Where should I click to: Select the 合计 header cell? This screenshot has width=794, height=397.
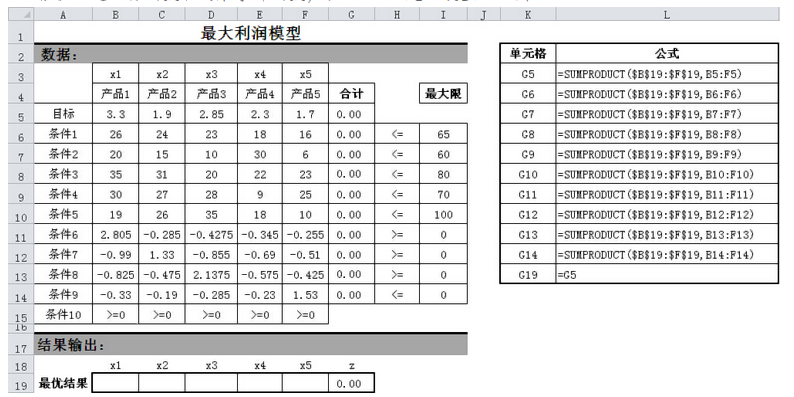tap(351, 94)
